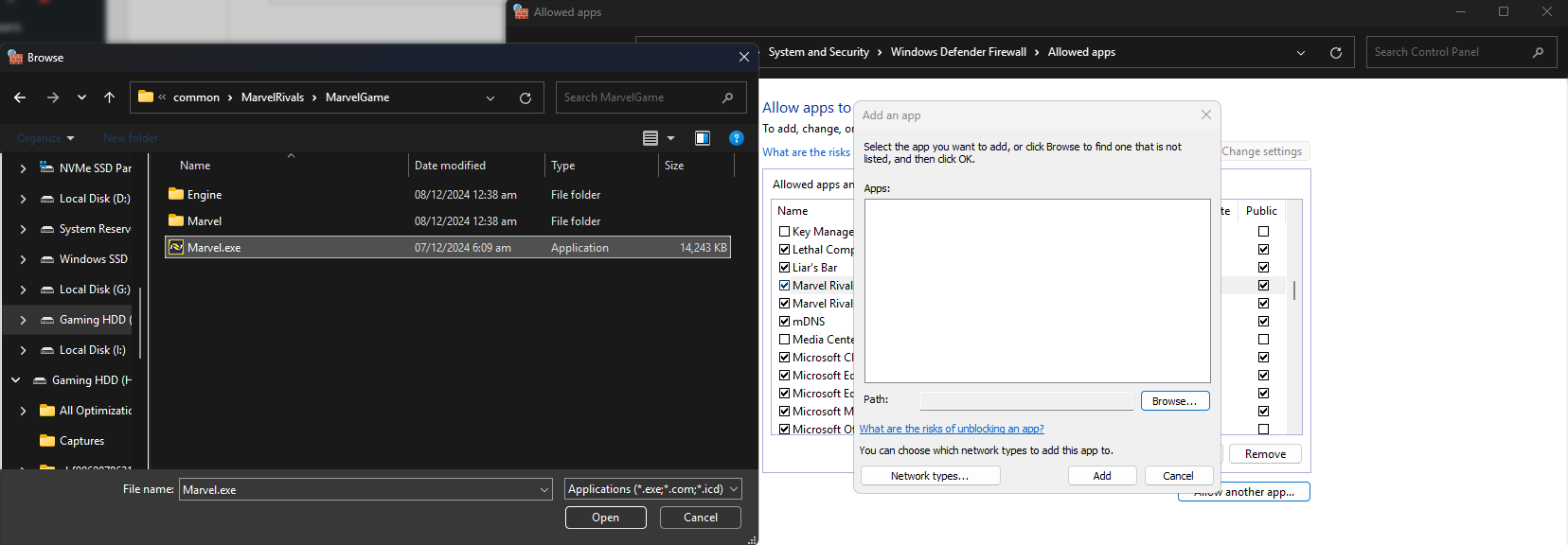Viewport: 1568px width, 545px height.
Task: Refresh the MarvelGame folder view
Action: (526, 97)
